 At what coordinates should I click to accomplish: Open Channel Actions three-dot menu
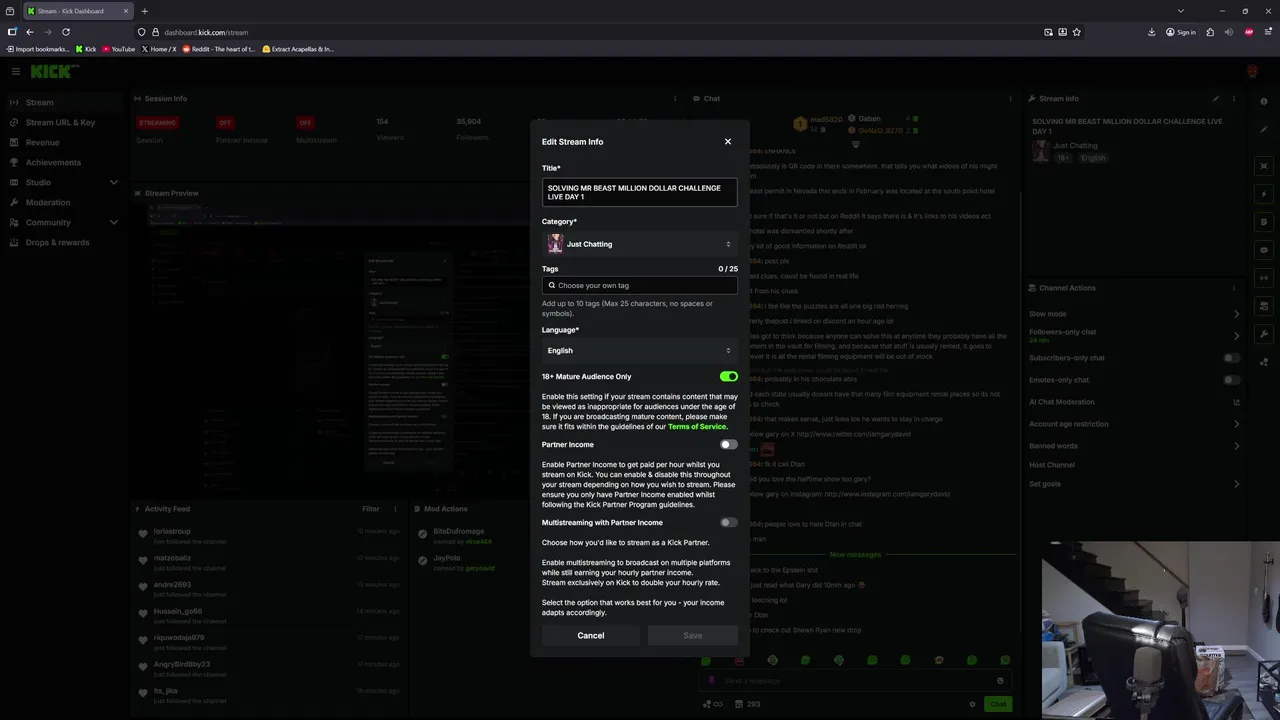pyautogui.click(x=1234, y=288)
